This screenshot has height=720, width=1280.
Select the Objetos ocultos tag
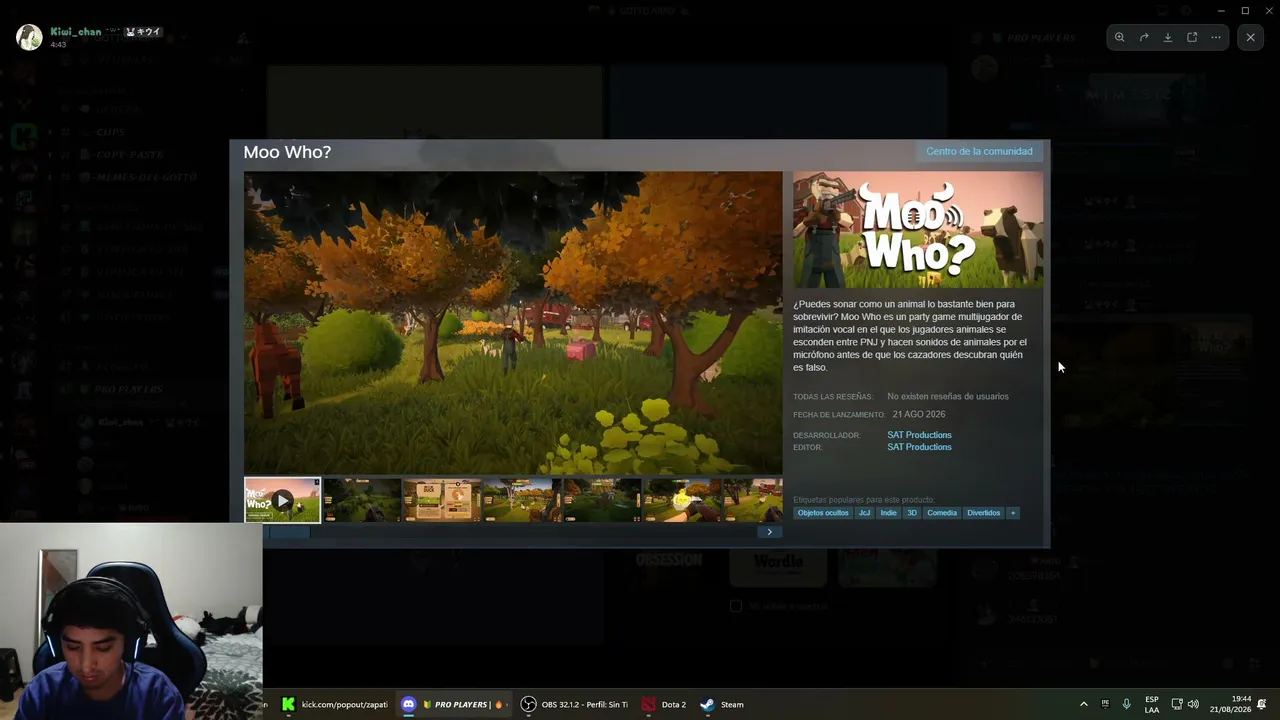tap(823, 513)
